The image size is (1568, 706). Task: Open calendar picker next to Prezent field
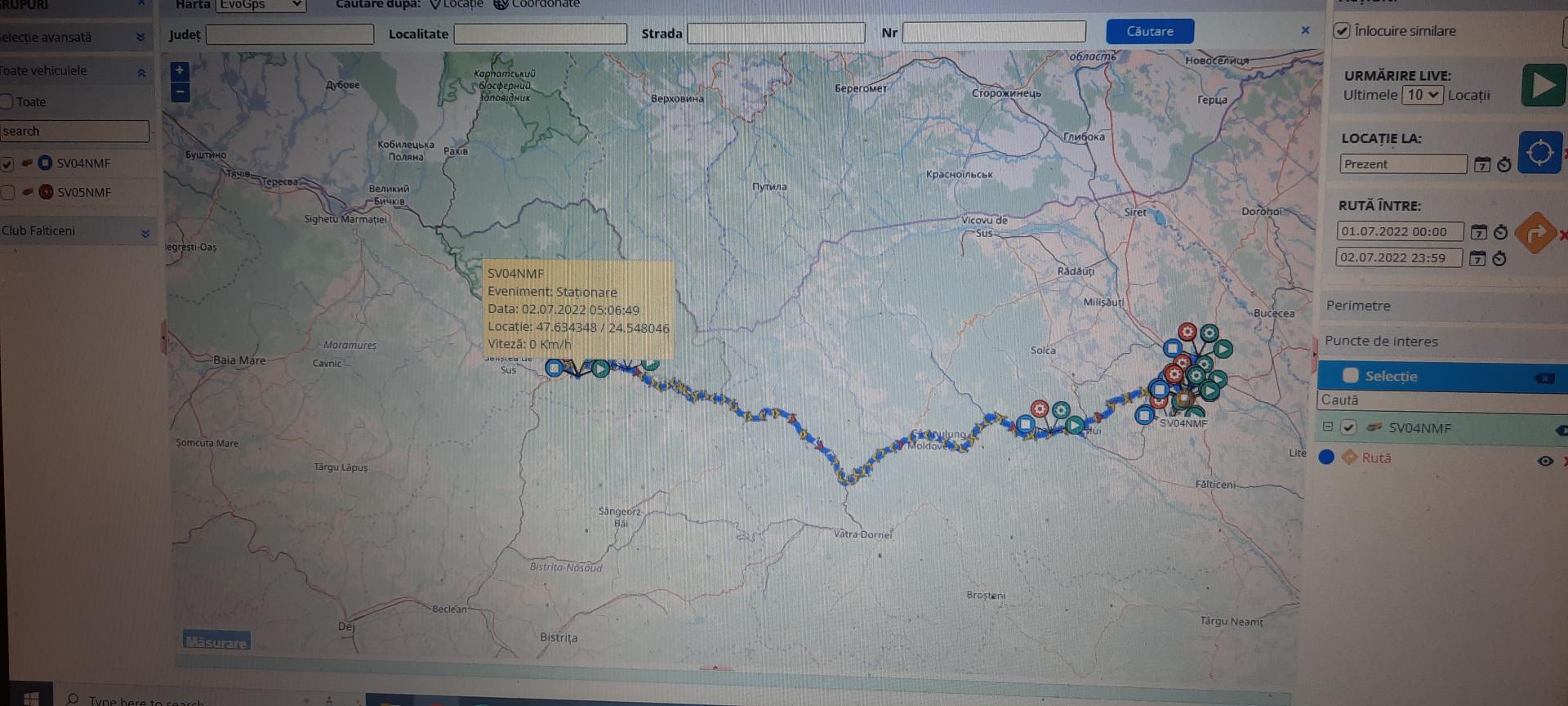click(x=1481, y=165)
